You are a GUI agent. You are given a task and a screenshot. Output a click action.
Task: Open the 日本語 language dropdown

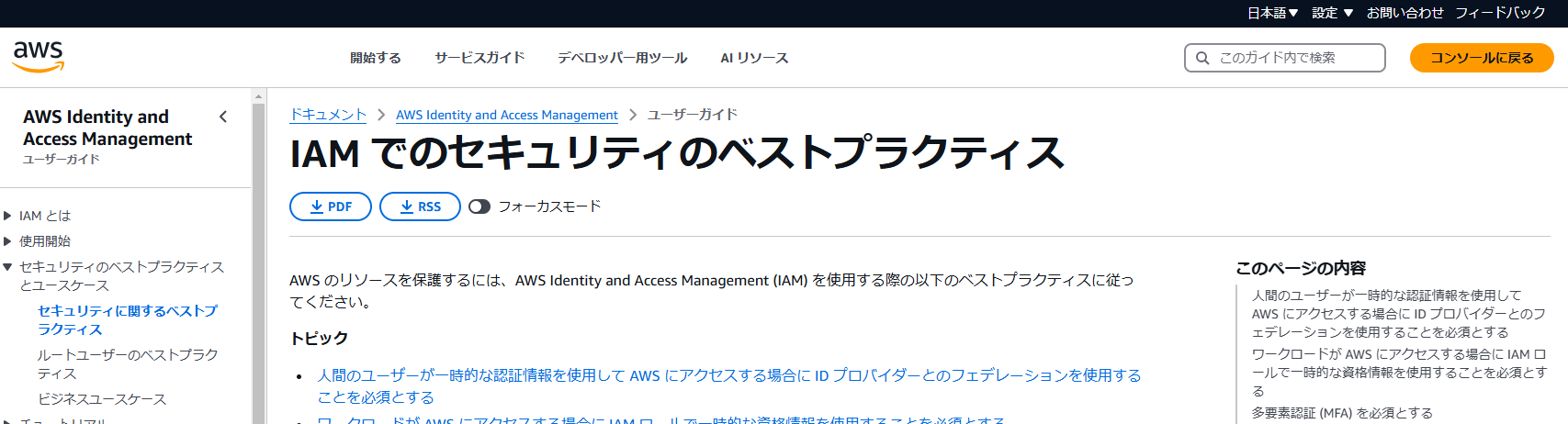pos(1272,13)
